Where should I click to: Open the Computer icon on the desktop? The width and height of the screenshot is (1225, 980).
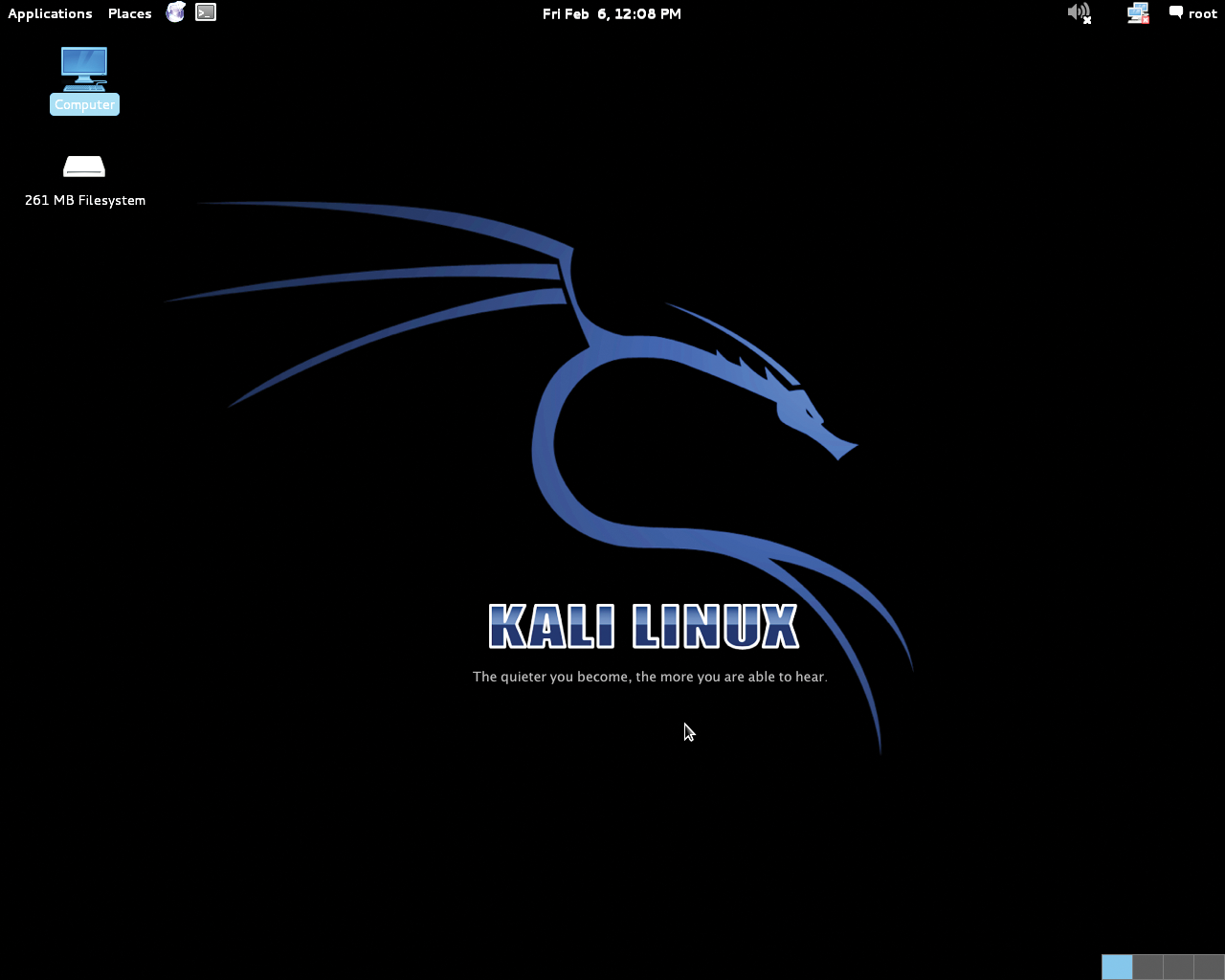(x=84, y=67)
